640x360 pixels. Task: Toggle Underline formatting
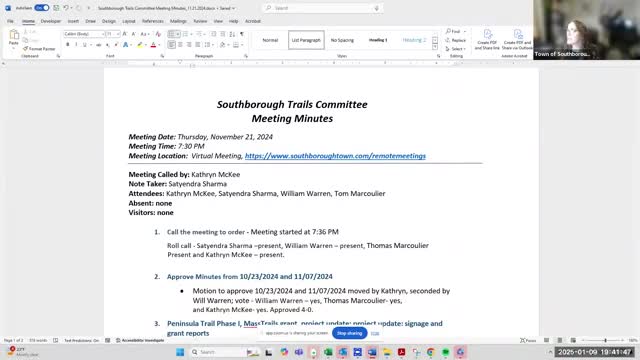(x=84, y=44)
